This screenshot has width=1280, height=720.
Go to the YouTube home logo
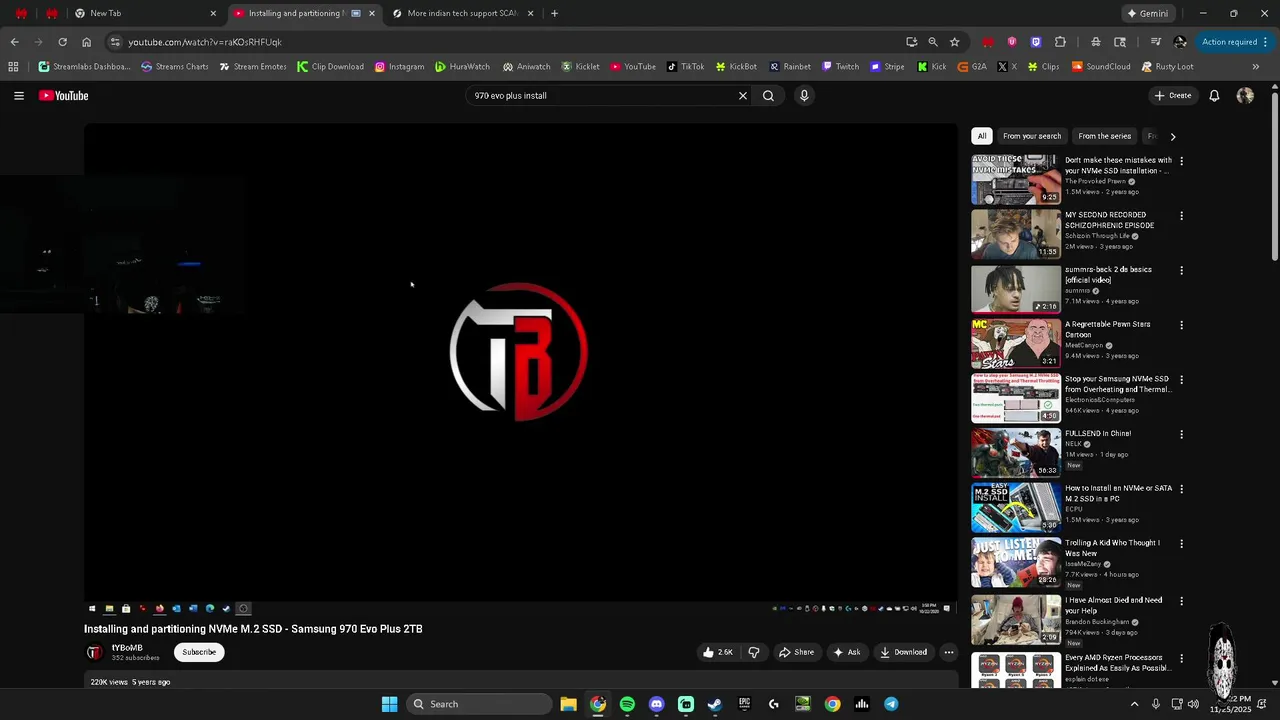(64, 96)
